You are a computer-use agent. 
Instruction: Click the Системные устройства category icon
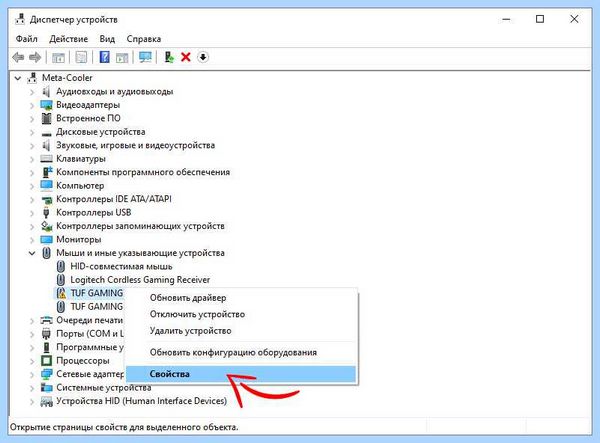click(x=46, y=388)
